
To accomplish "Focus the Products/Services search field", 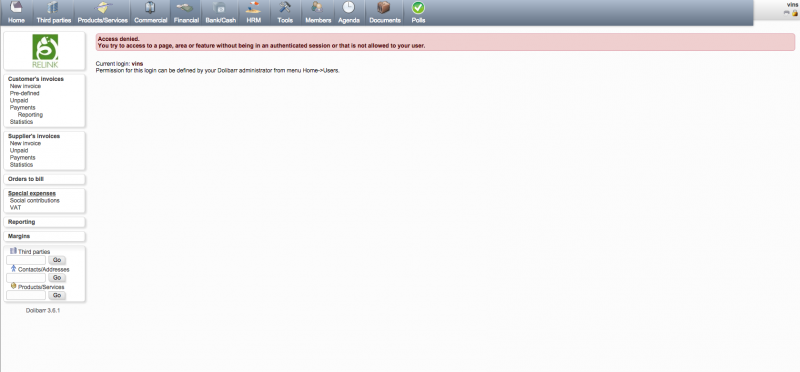I will pyautogui.click(x=26, y=295).
